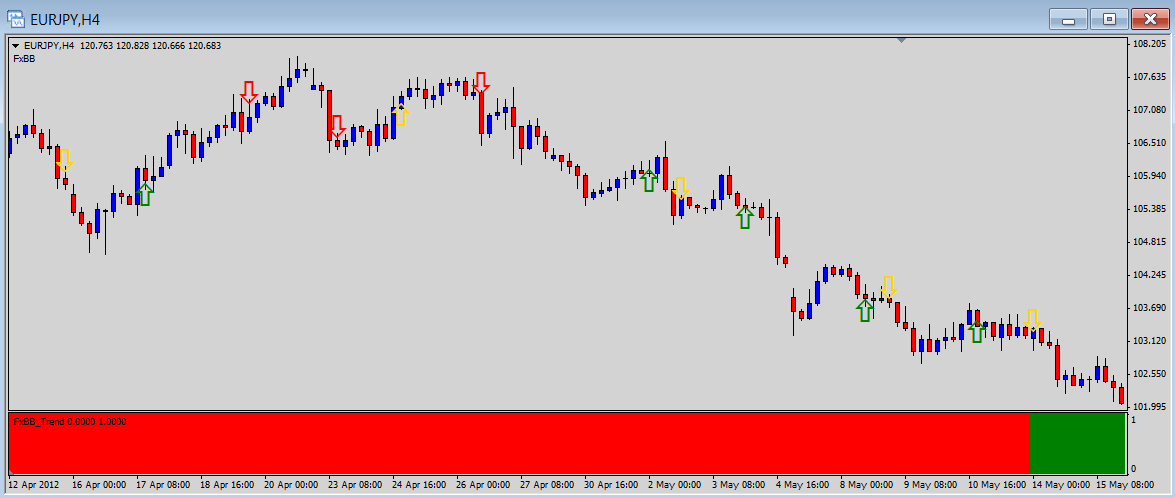Click the 103.690 price level

pyautogui.click(x=1149, y=307)
